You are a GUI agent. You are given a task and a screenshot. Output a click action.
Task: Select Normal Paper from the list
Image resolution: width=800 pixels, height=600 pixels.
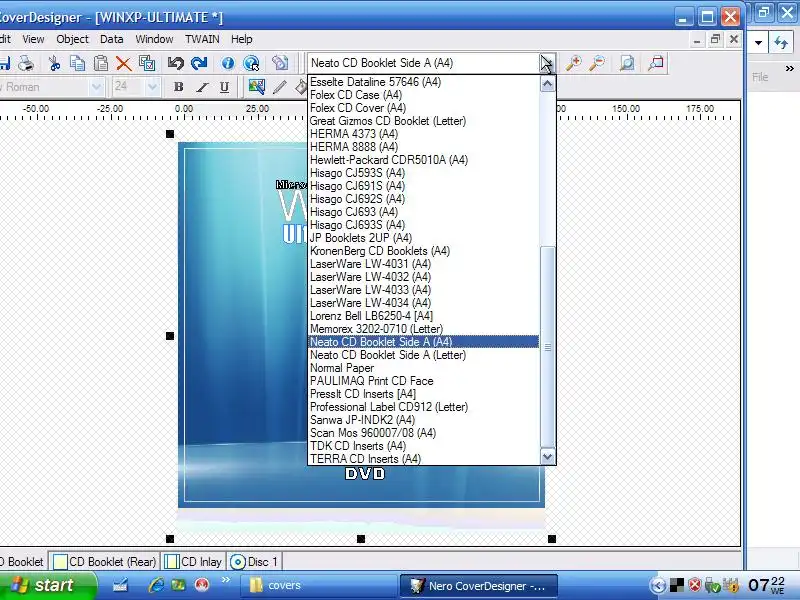pos(342,368)
